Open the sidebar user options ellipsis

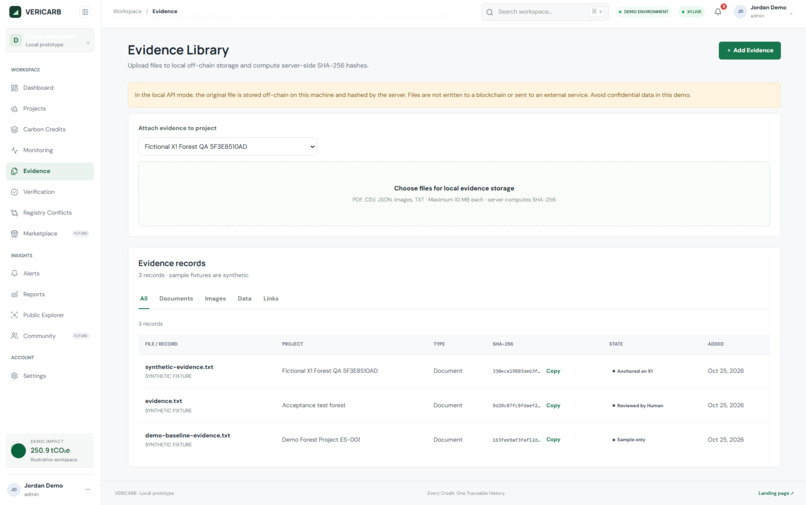pos(87,490)
